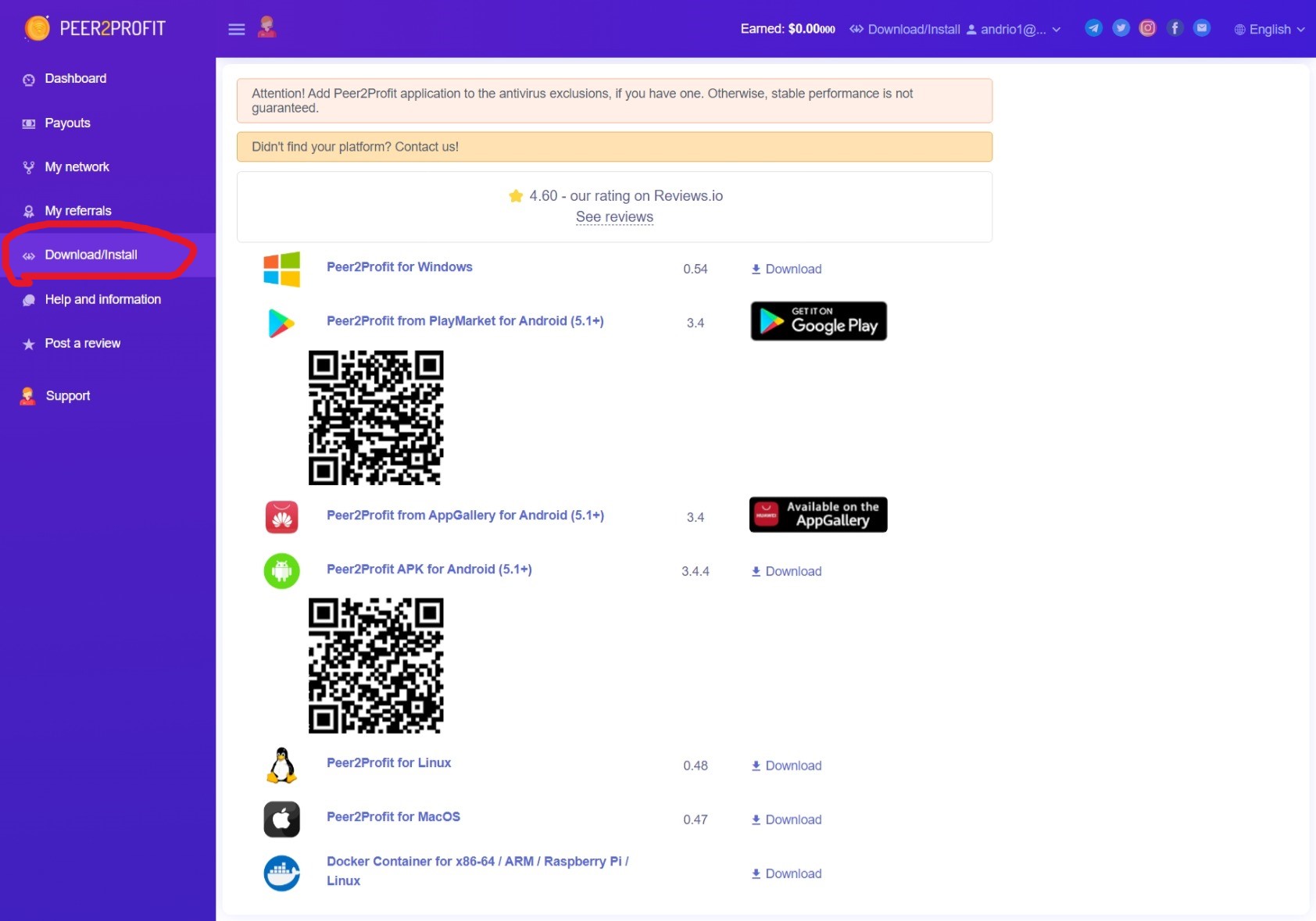
Task: Click the 4.60 rating on Reviews.io text
Action: 626,196
